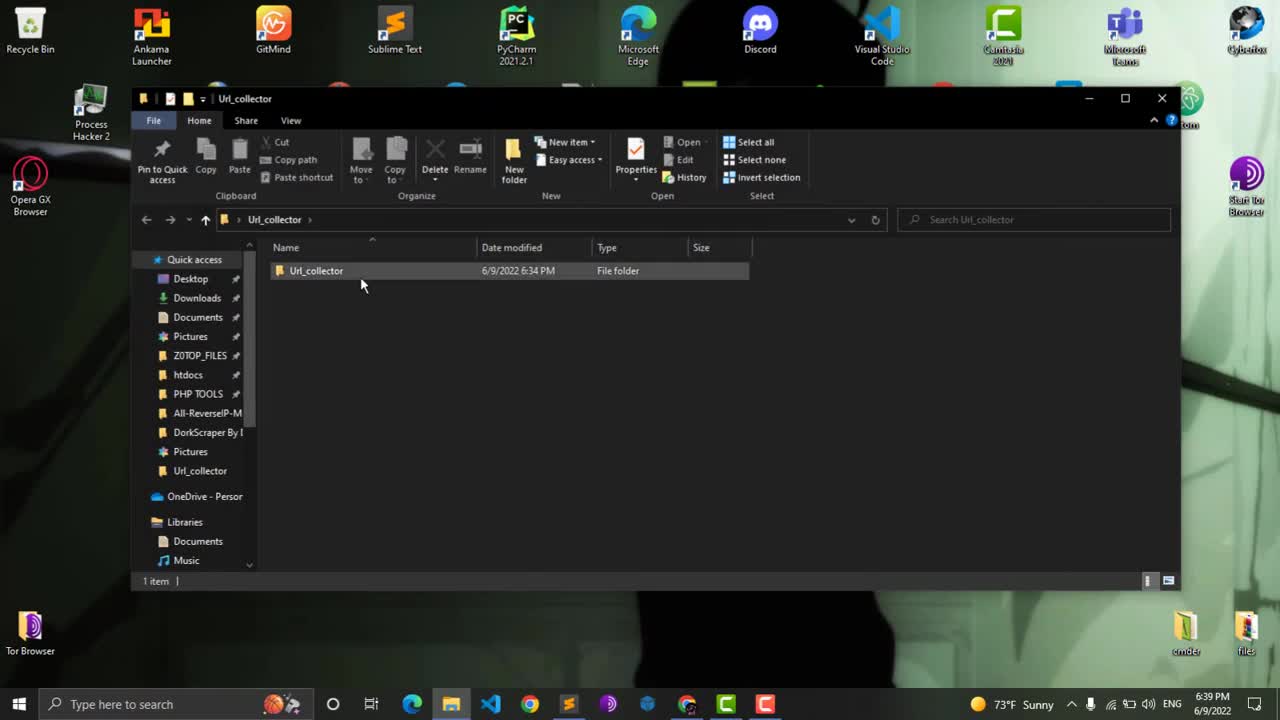Click Url_collector in the address bar

(x=274, y=220)
